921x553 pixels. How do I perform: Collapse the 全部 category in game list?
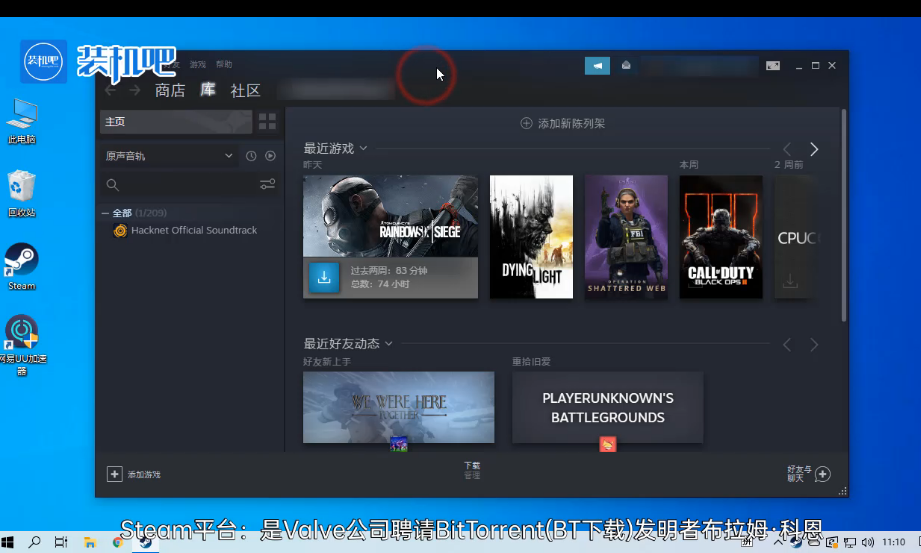coord(105,213)
